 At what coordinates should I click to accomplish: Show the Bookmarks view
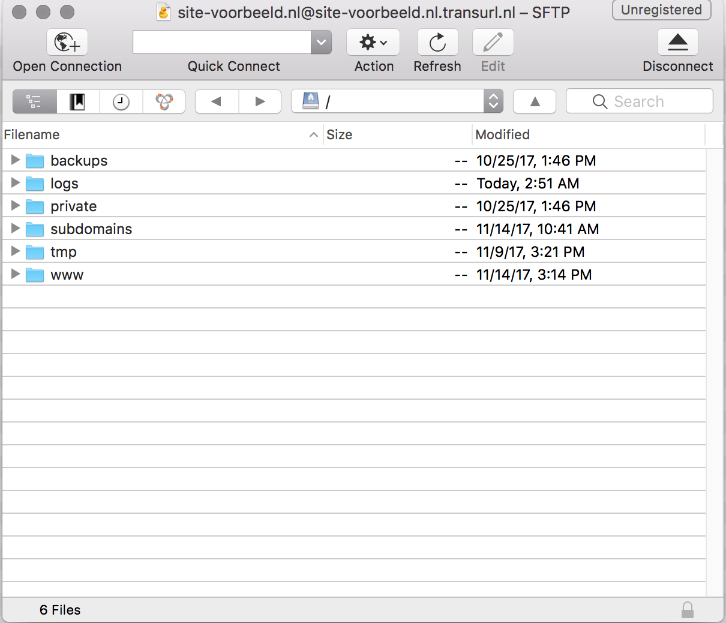[77, 101]
